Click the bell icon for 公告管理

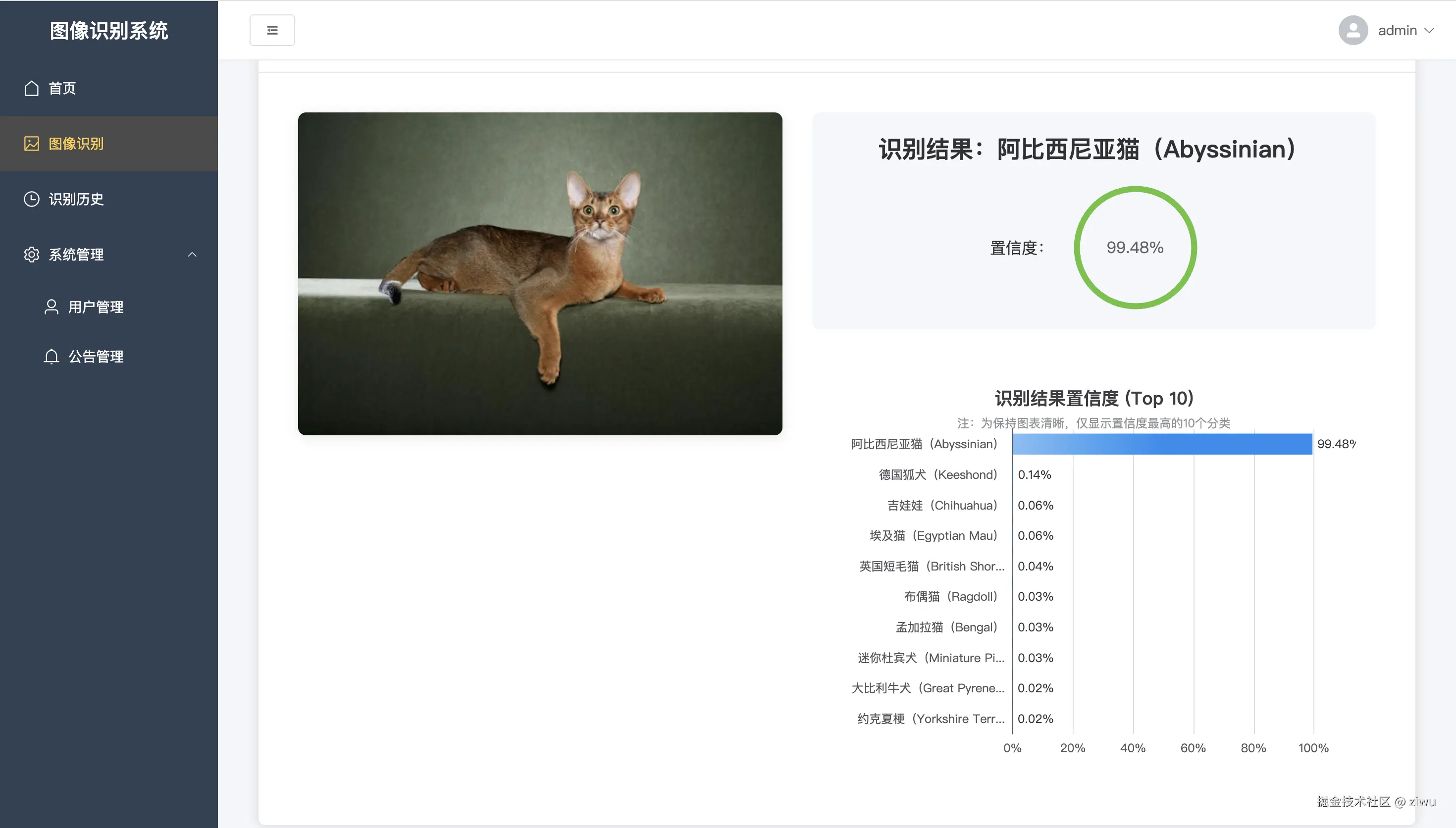pyautogui.click(x=51, y=356)
